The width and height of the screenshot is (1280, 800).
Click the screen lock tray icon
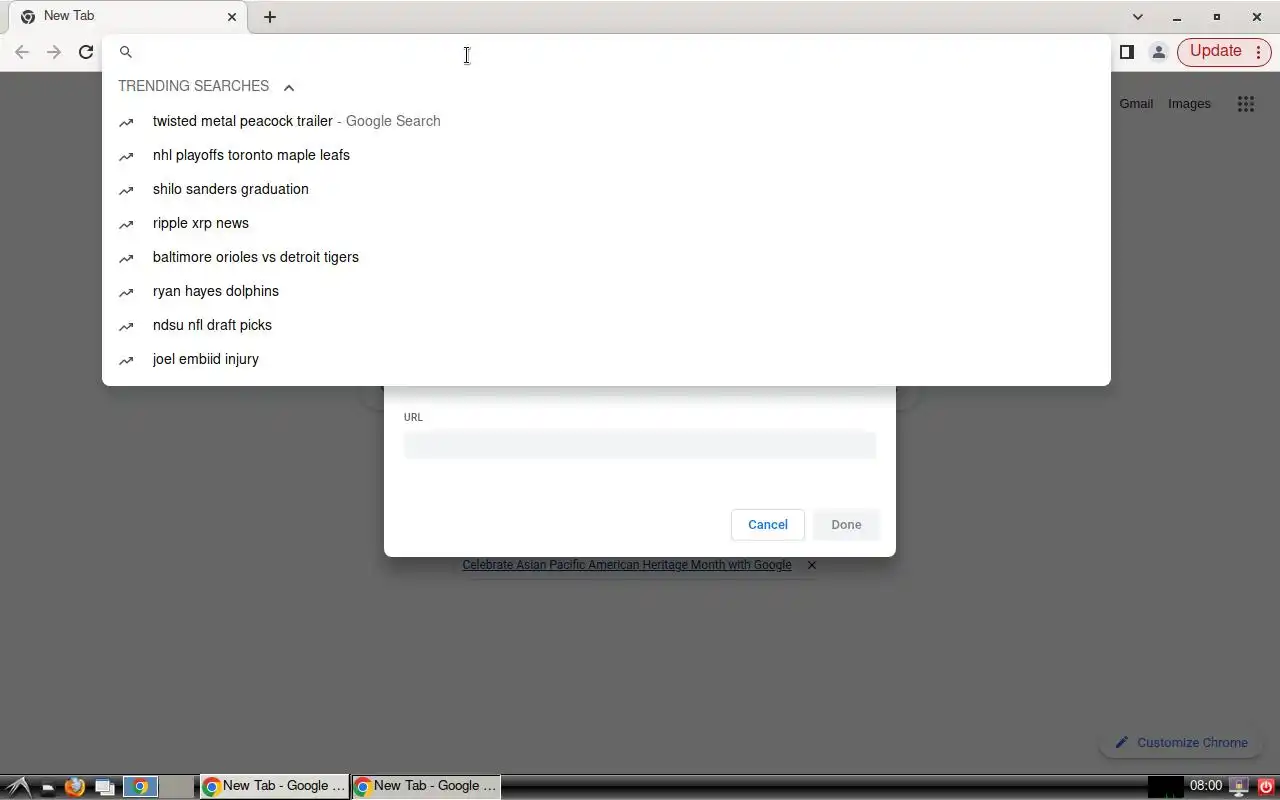(1239, 787)
